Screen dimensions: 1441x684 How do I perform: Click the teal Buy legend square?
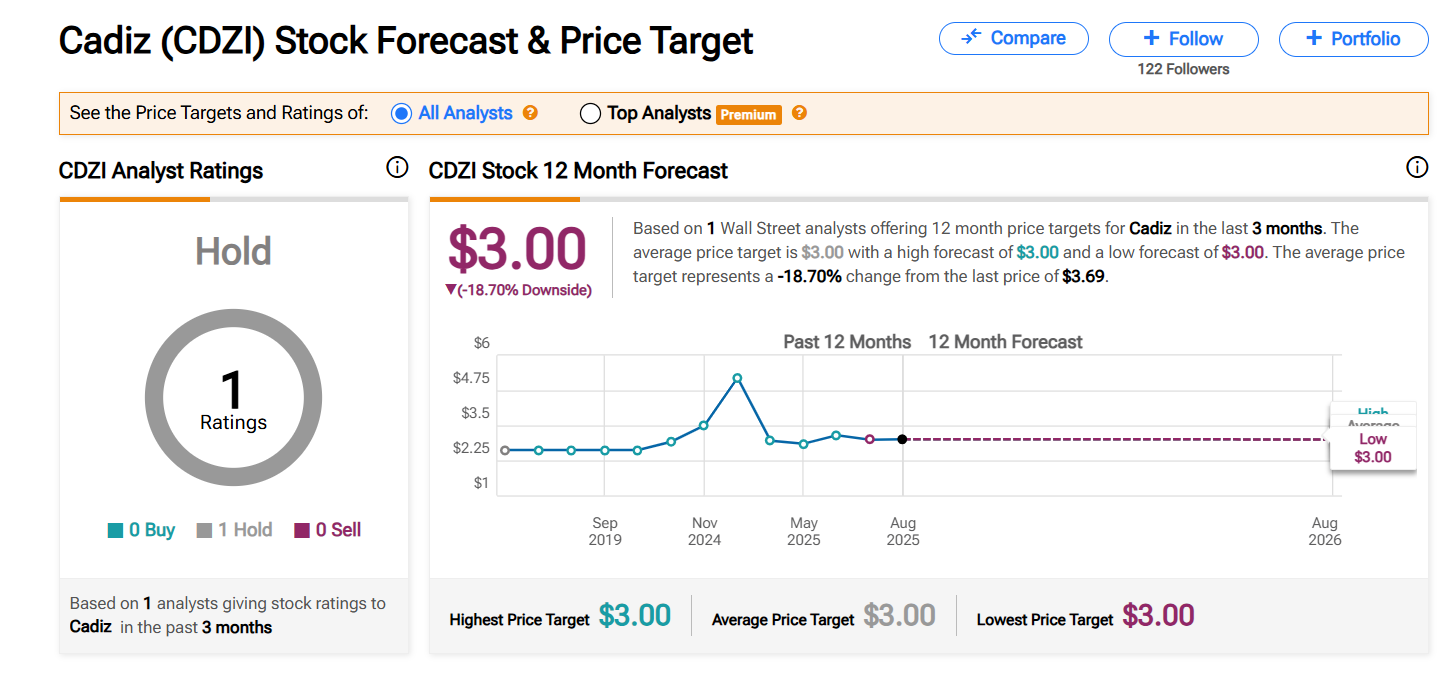pos(115,531)
